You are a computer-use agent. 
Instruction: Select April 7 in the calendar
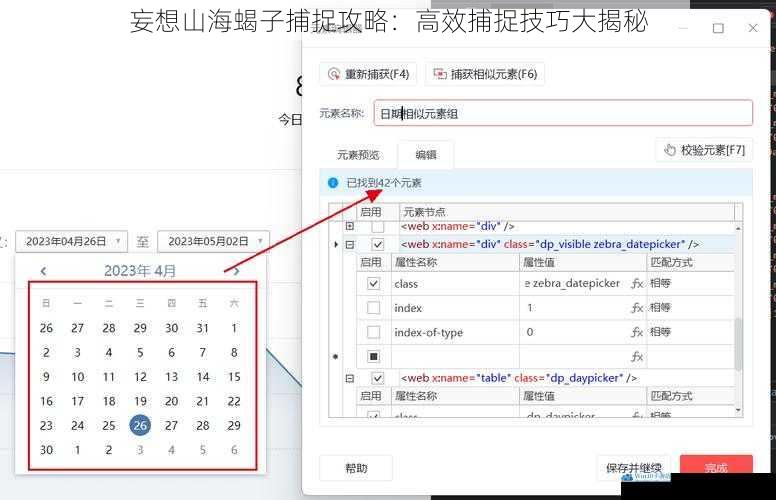point(203,352)
